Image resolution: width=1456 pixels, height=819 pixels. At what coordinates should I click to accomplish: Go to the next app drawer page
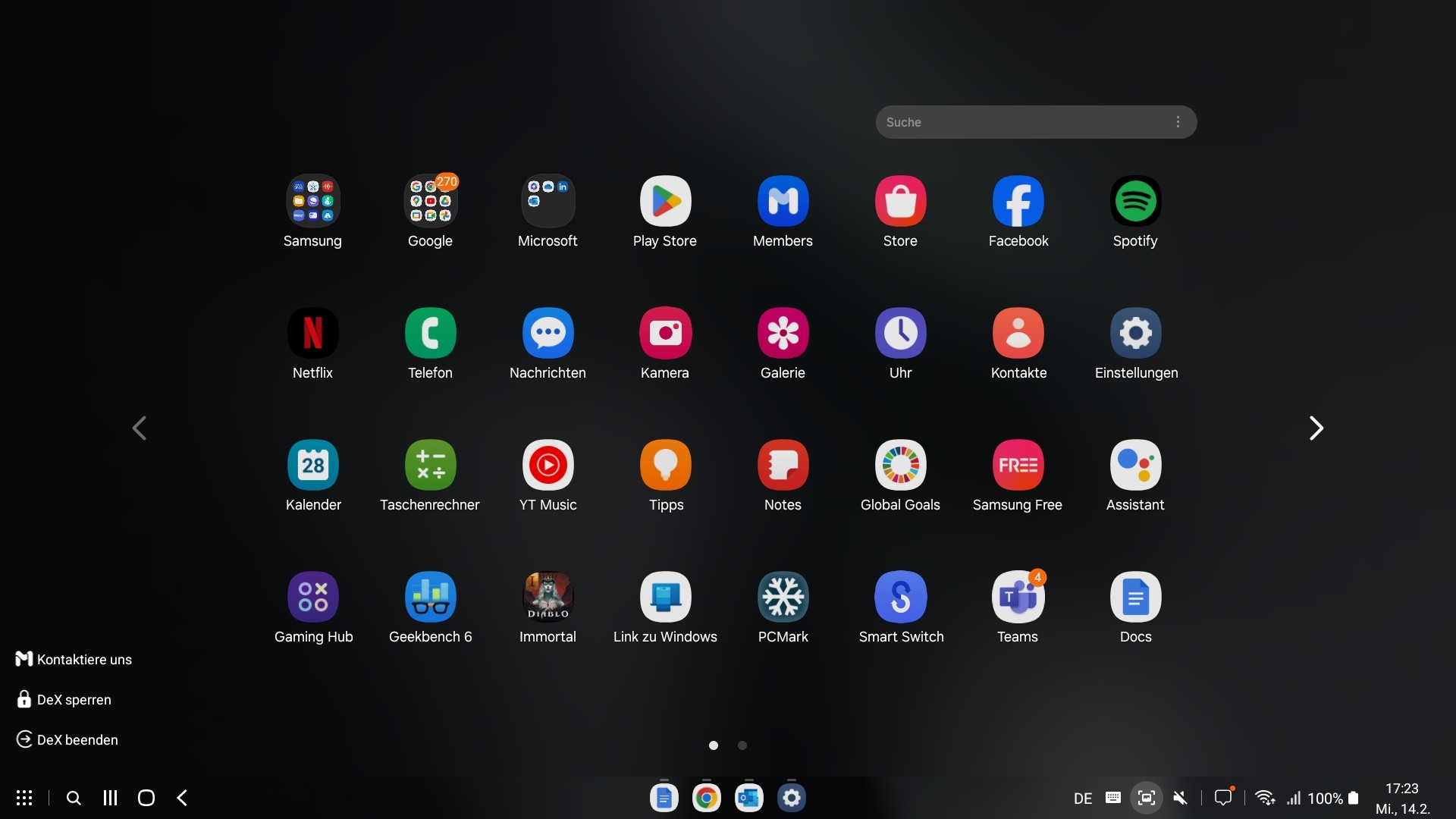[x=1316, y=428]
